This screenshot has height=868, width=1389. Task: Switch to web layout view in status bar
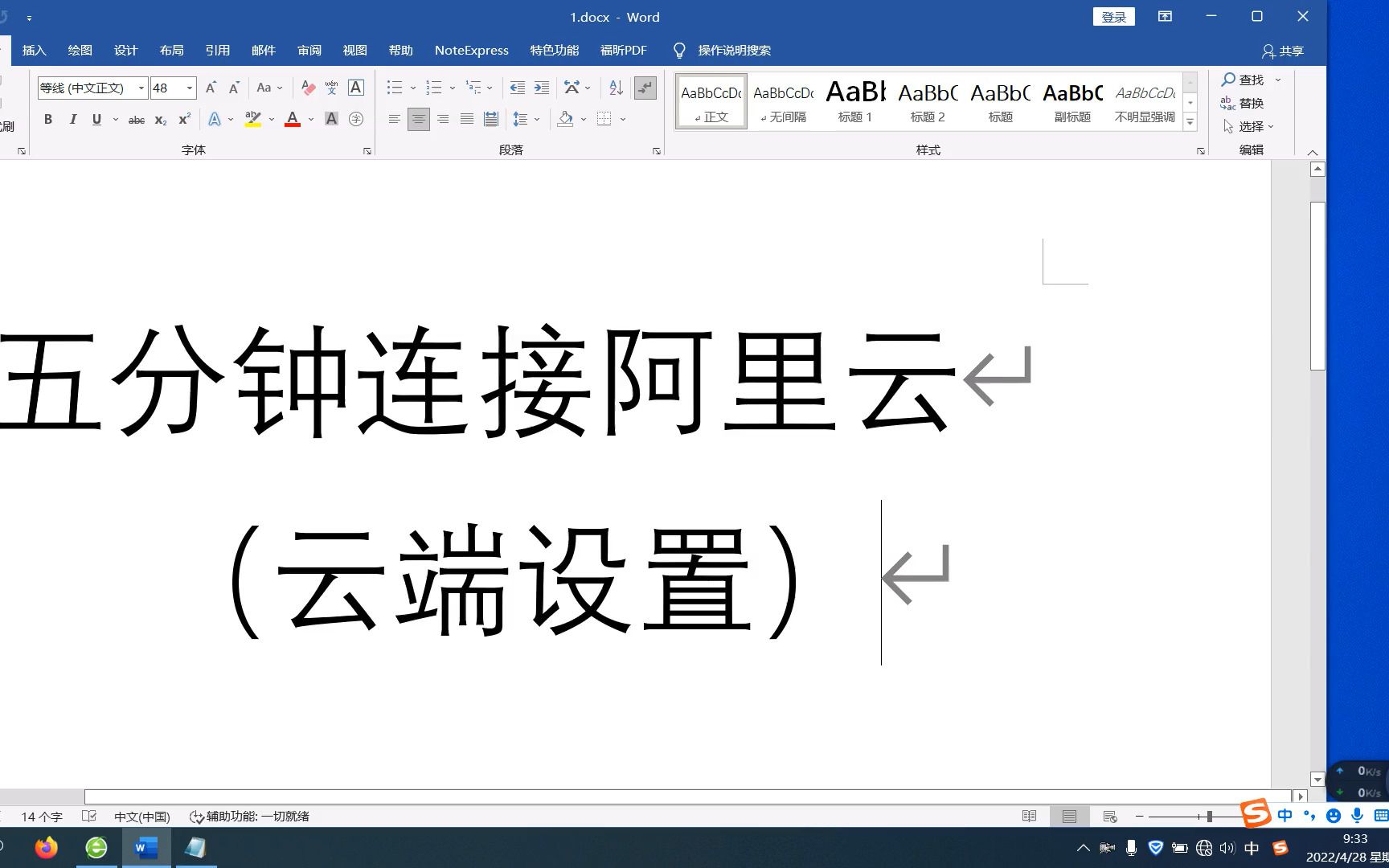point(1110,817)
